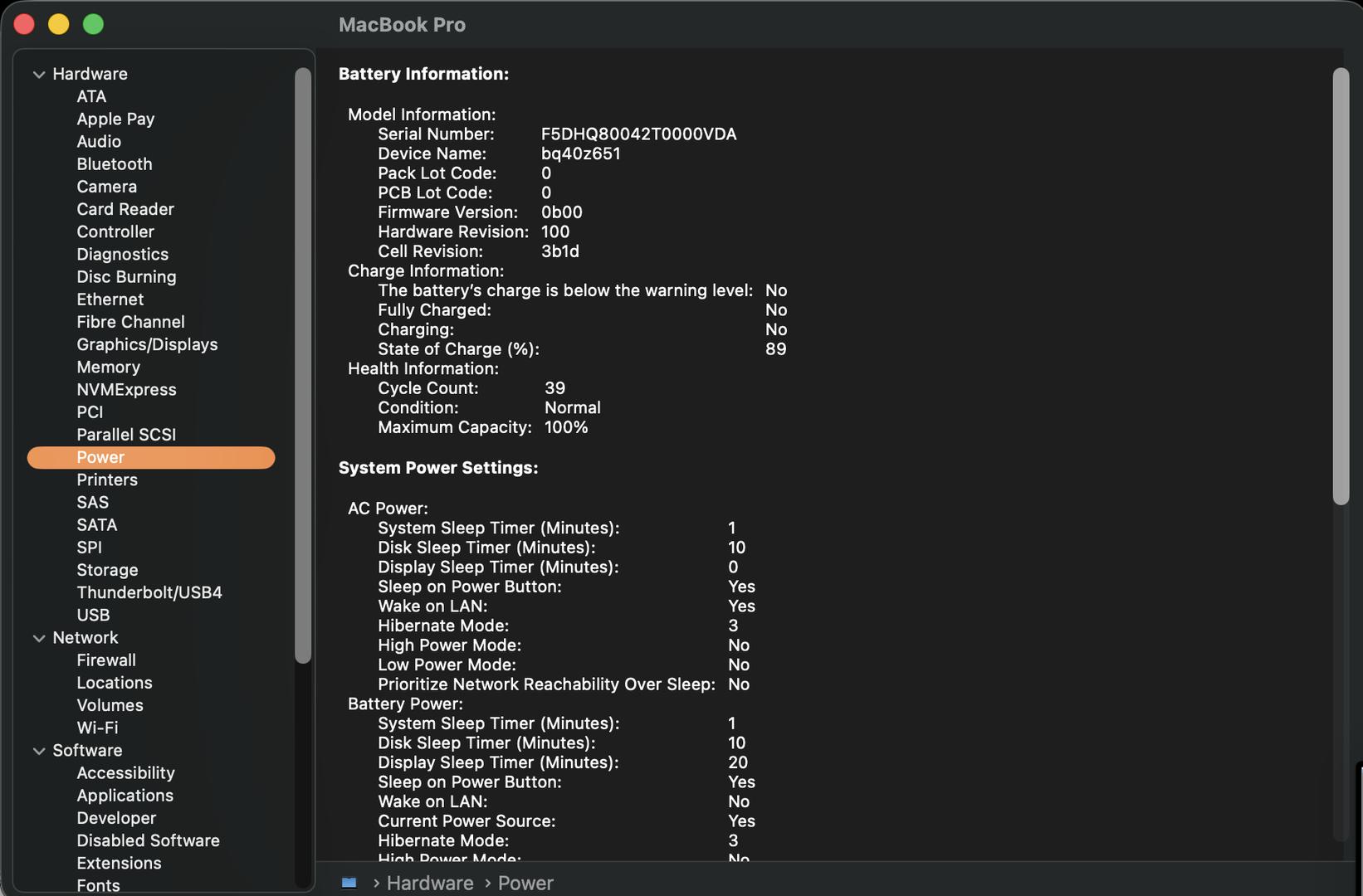This screenshot has width=1363, height=896.
Task: Open Wi-Fi under Network
Action: 97,728
